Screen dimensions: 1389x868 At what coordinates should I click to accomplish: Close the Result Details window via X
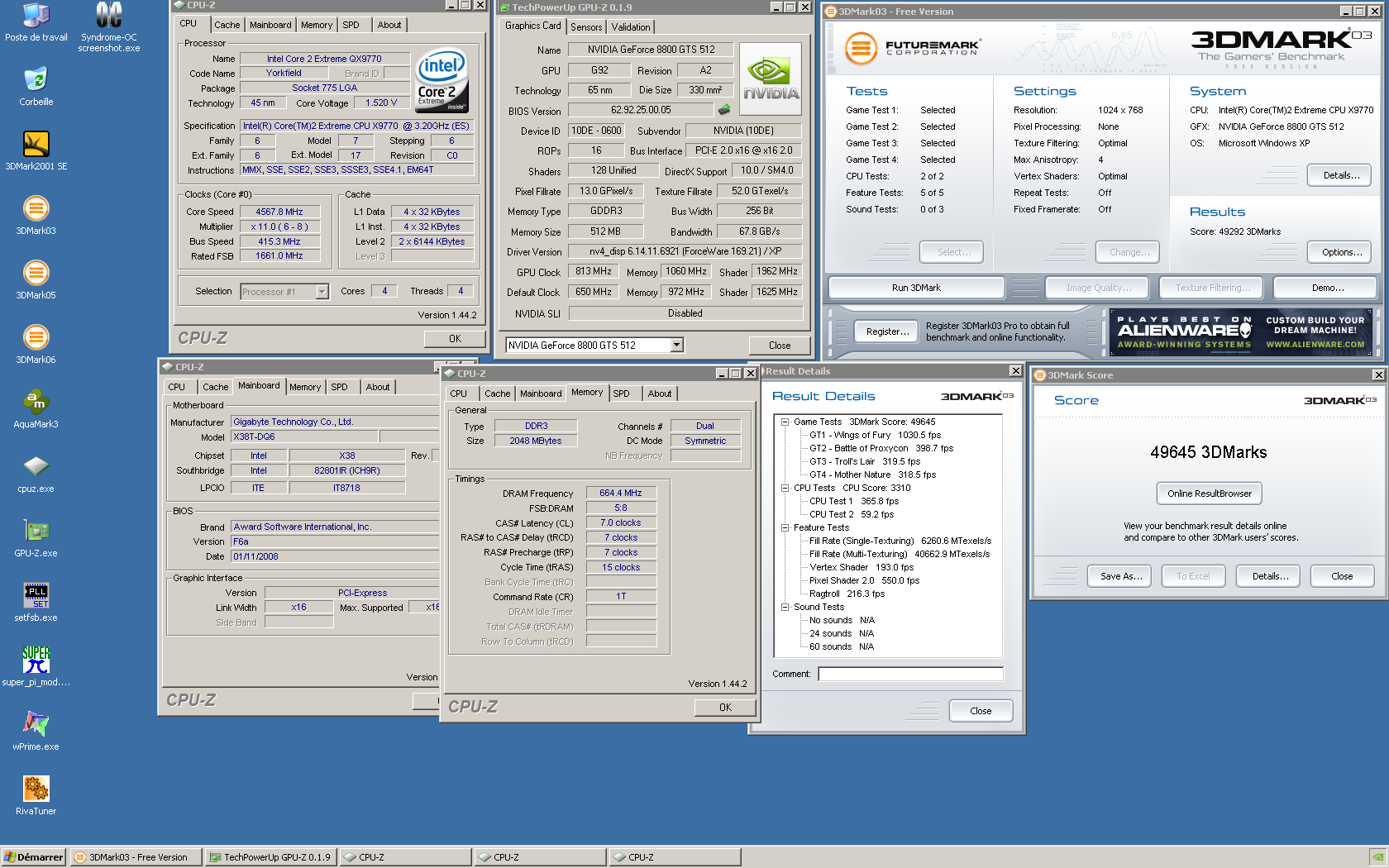pos(1015,371)
